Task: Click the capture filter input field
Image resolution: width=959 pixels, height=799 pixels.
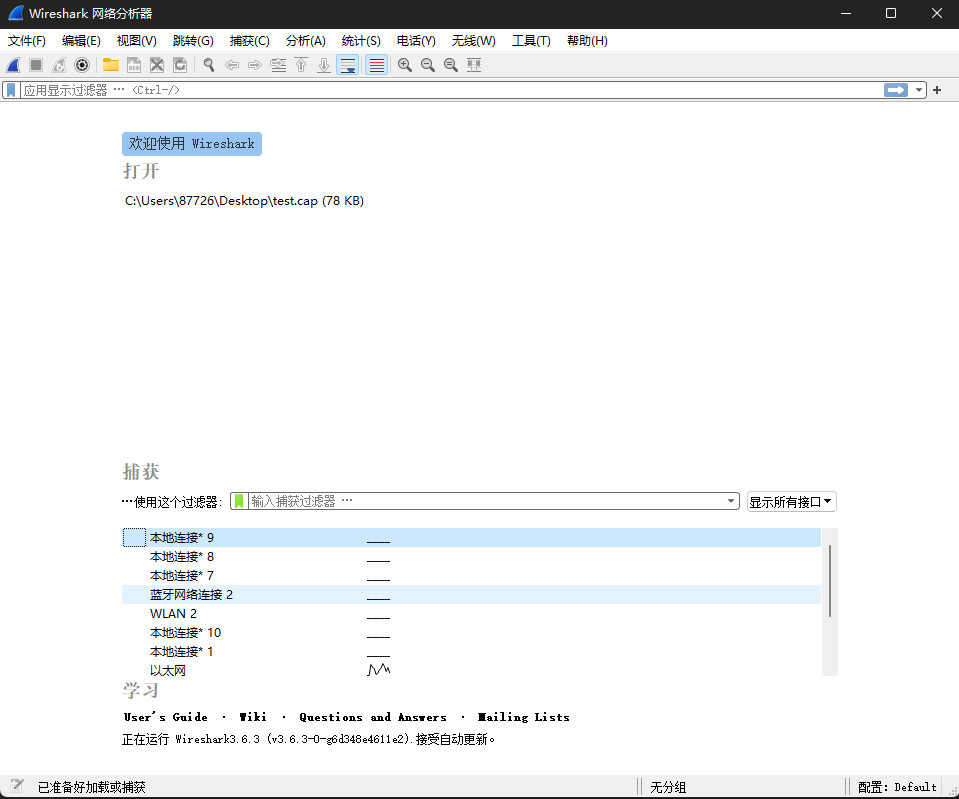Action: 486,502
